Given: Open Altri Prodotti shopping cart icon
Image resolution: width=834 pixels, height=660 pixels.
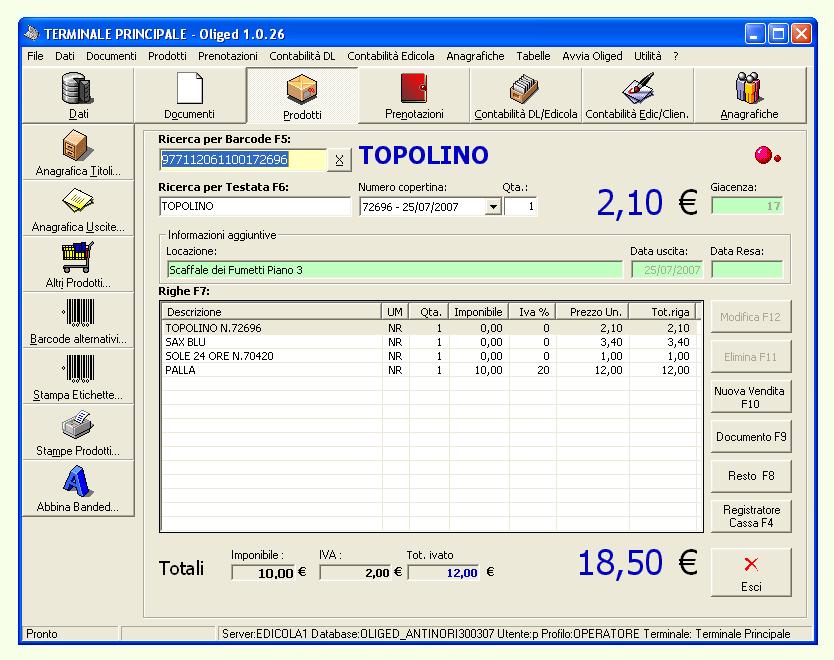Looking at the screenshot, I should coord(78,265).
